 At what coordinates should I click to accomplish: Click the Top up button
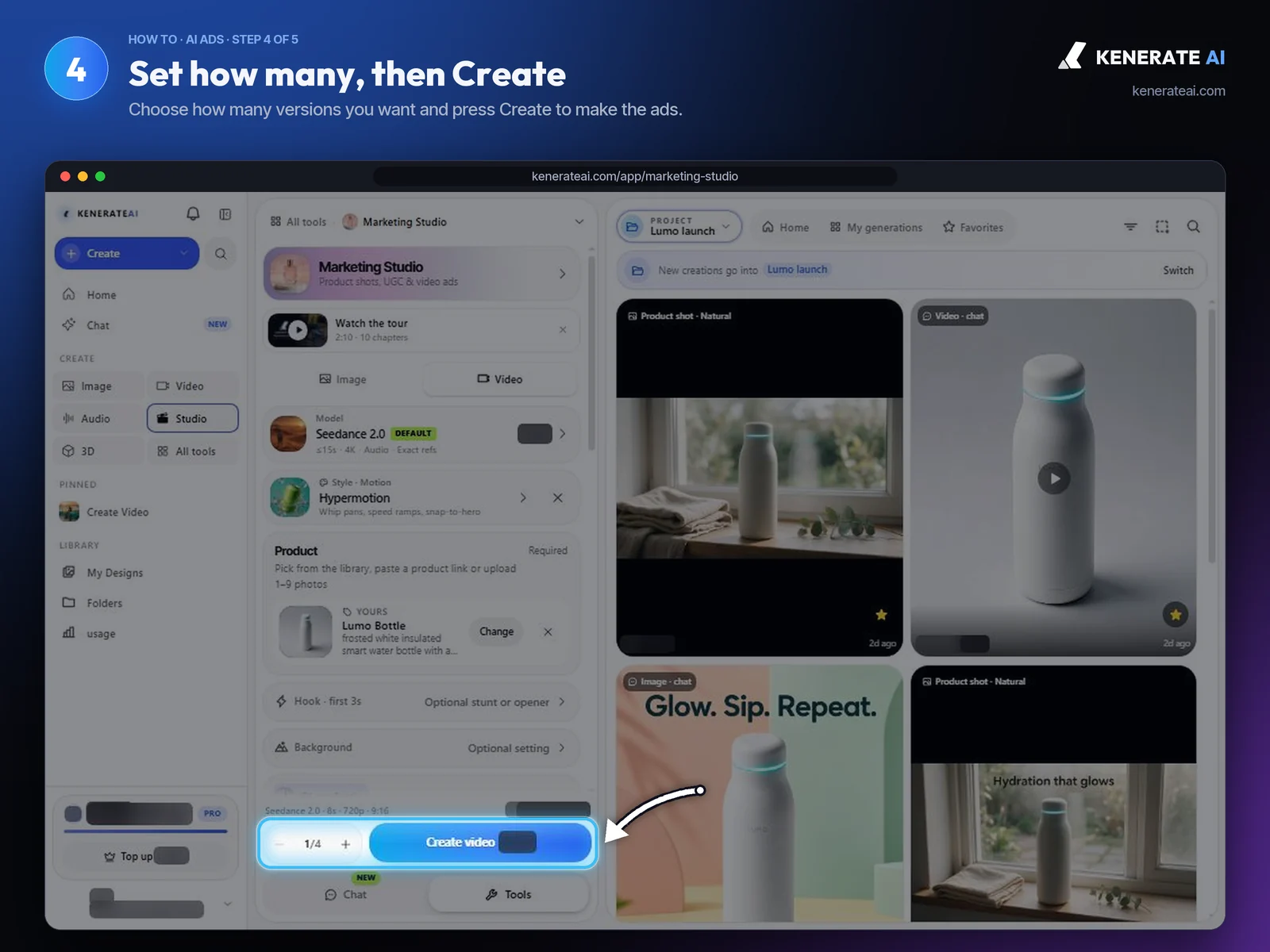[x=145, y=856]
